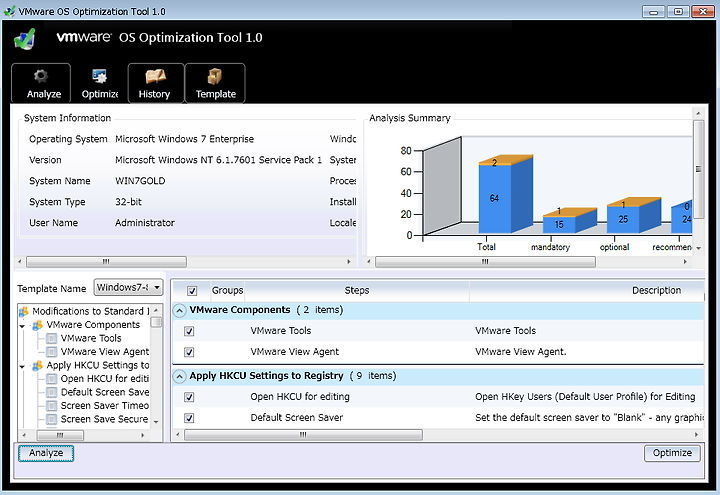Screen dimensions: 720x495
Task: Collapse the Apply HKCU Settings to Registry group
Action: coord(180,377)
